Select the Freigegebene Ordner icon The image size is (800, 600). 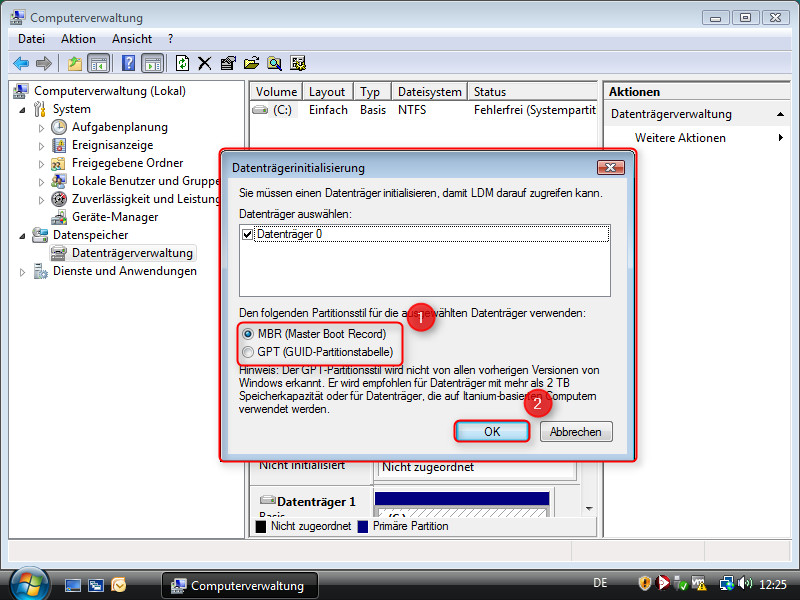coord(58,164)
